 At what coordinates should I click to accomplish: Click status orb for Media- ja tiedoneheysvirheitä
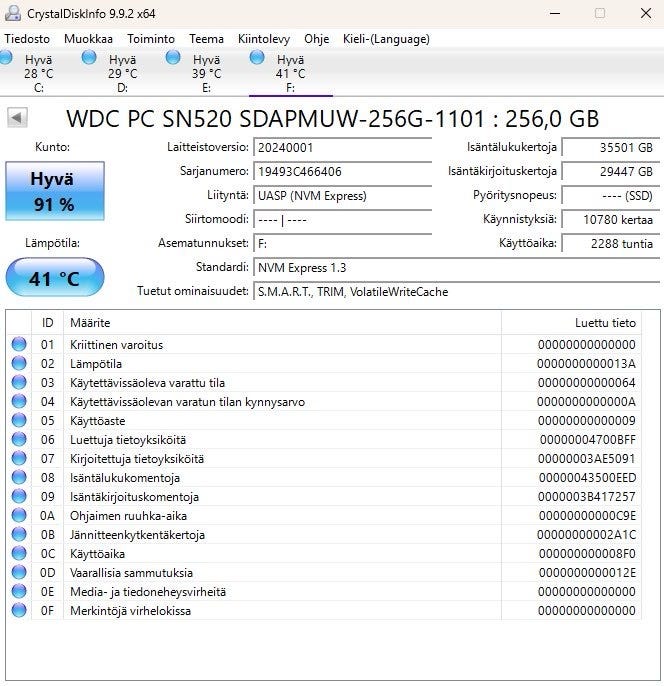(19, 592)
